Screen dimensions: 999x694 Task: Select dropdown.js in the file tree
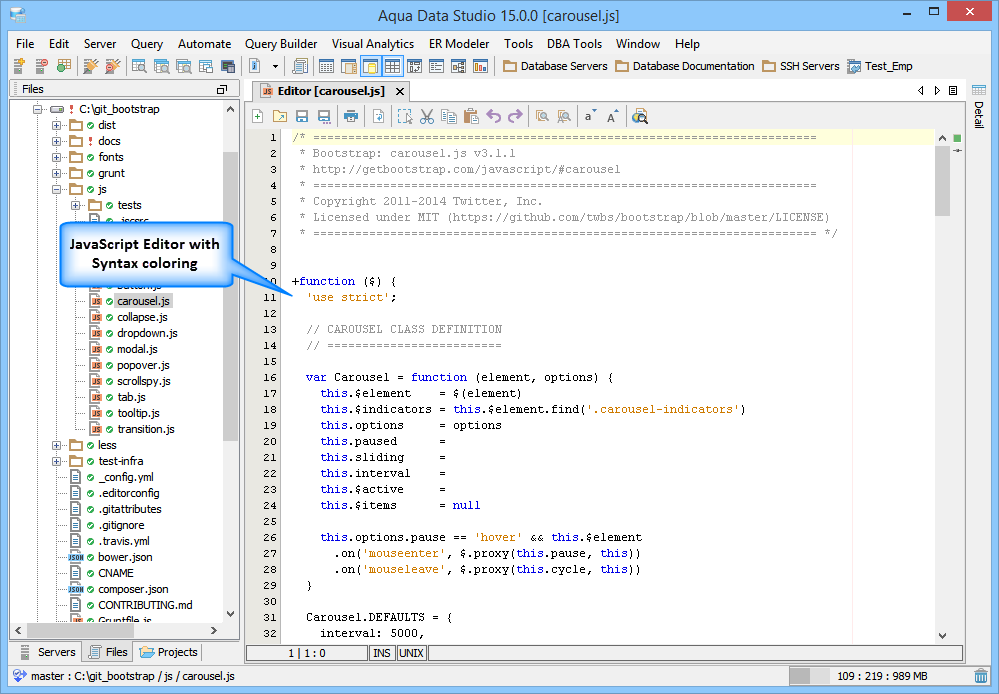[146, 333]
